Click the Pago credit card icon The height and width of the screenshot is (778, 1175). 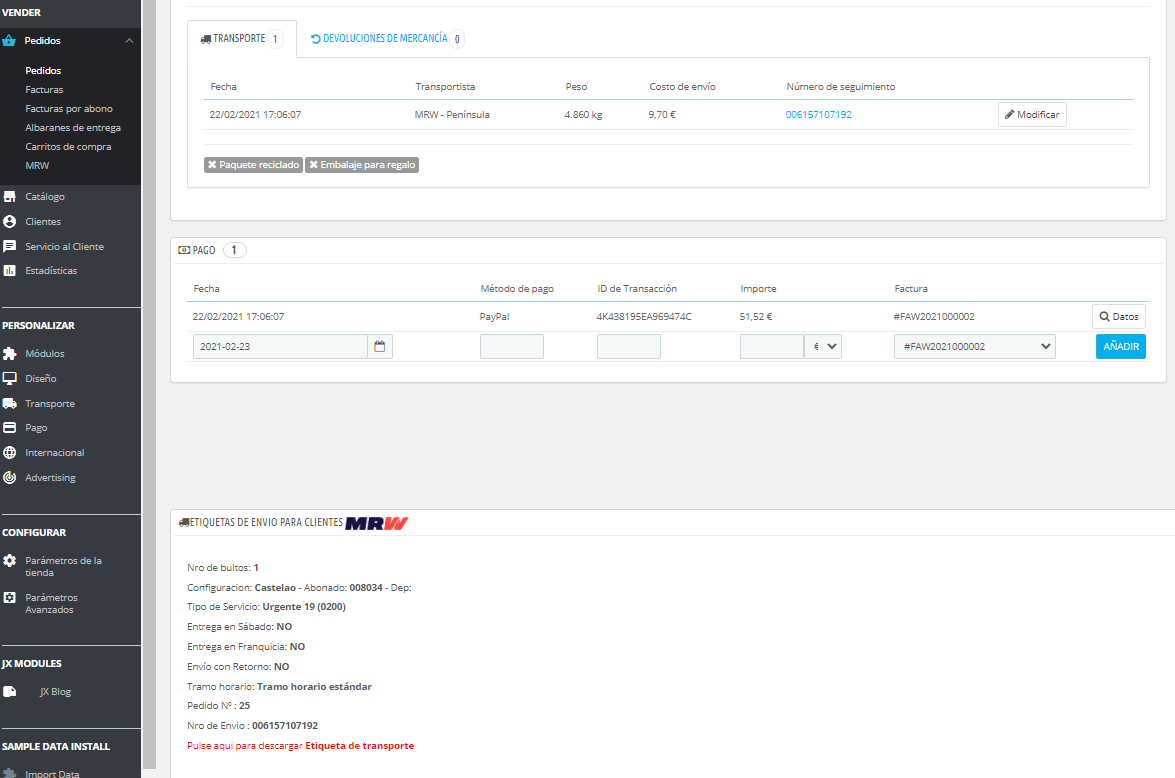click(x=9, y=428)
